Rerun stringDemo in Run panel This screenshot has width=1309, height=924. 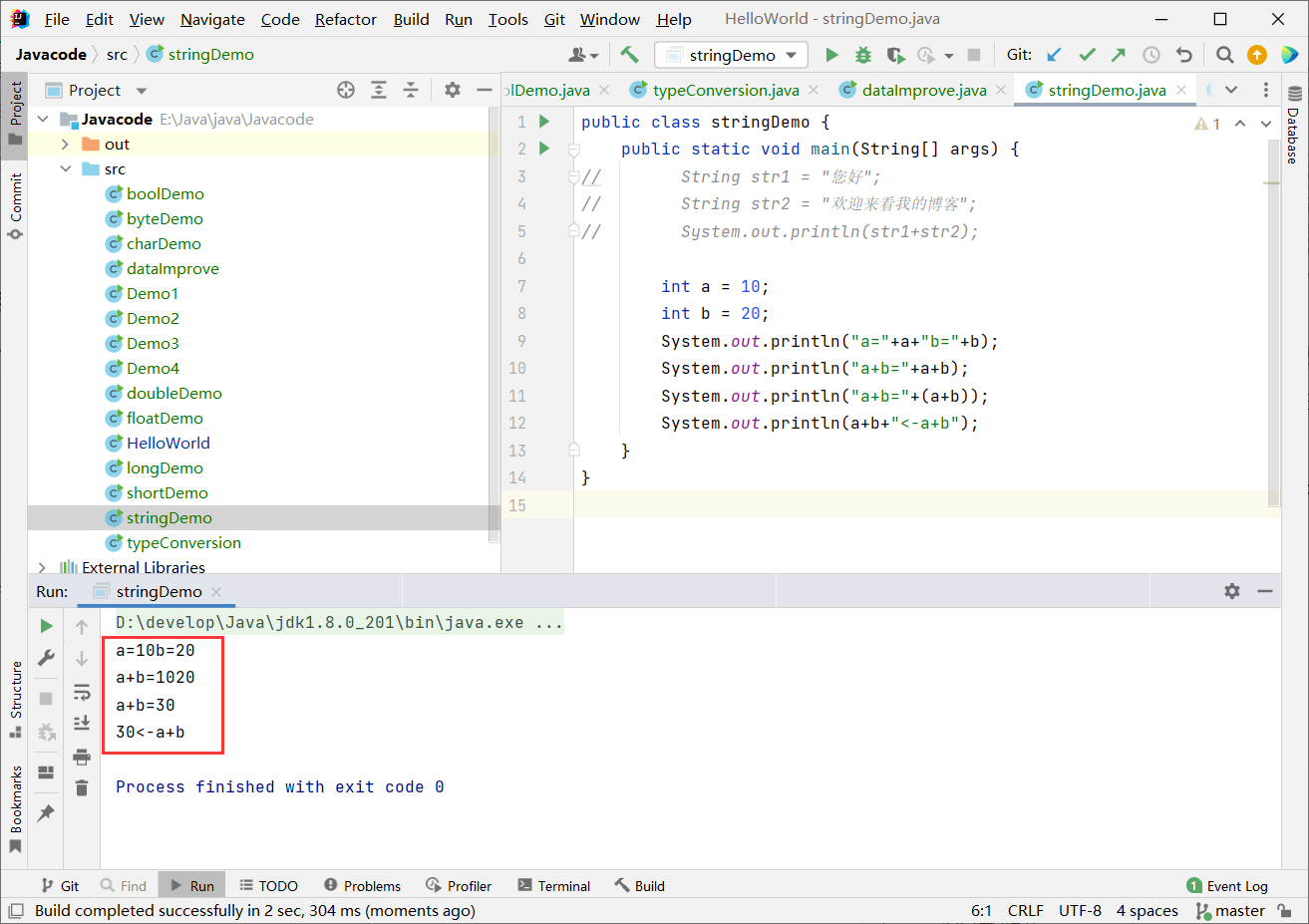pos(46,626)
